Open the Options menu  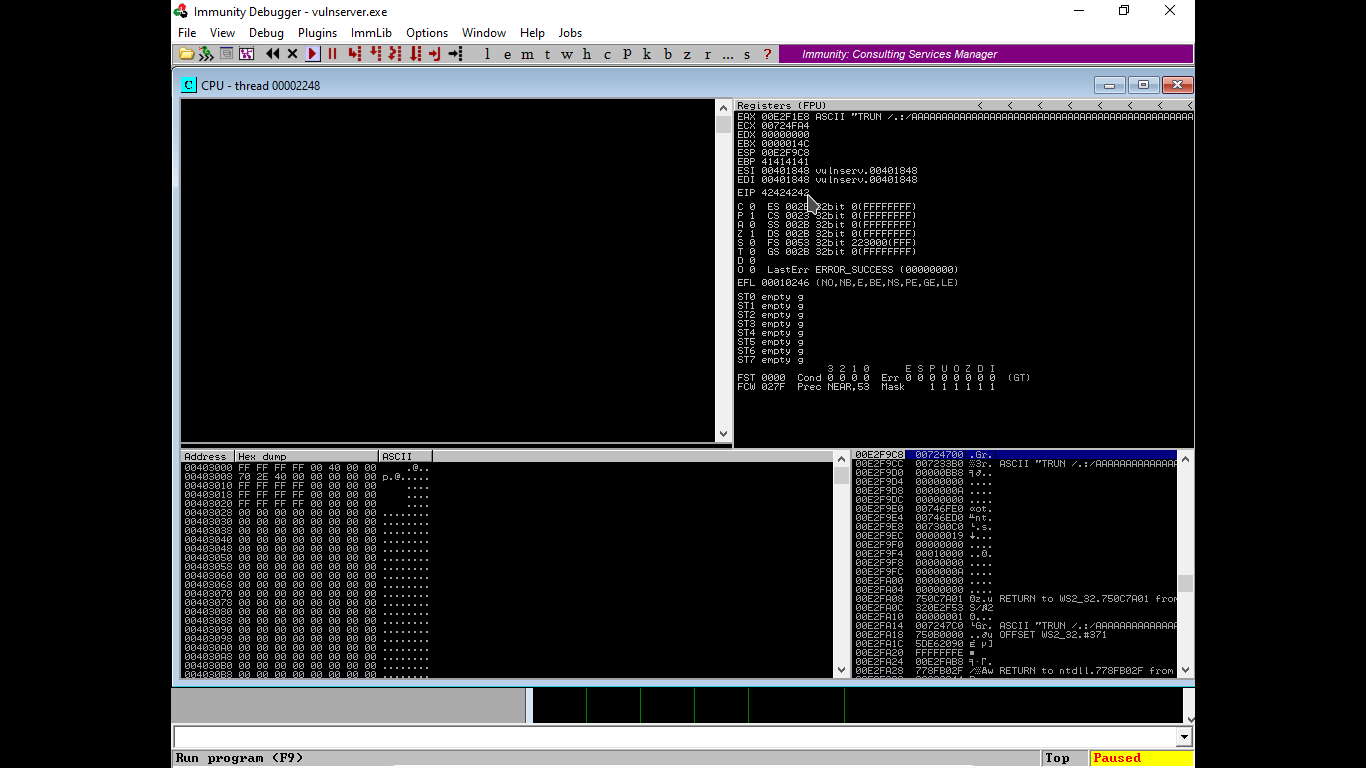pyautogui.click(x=427, y=33)
